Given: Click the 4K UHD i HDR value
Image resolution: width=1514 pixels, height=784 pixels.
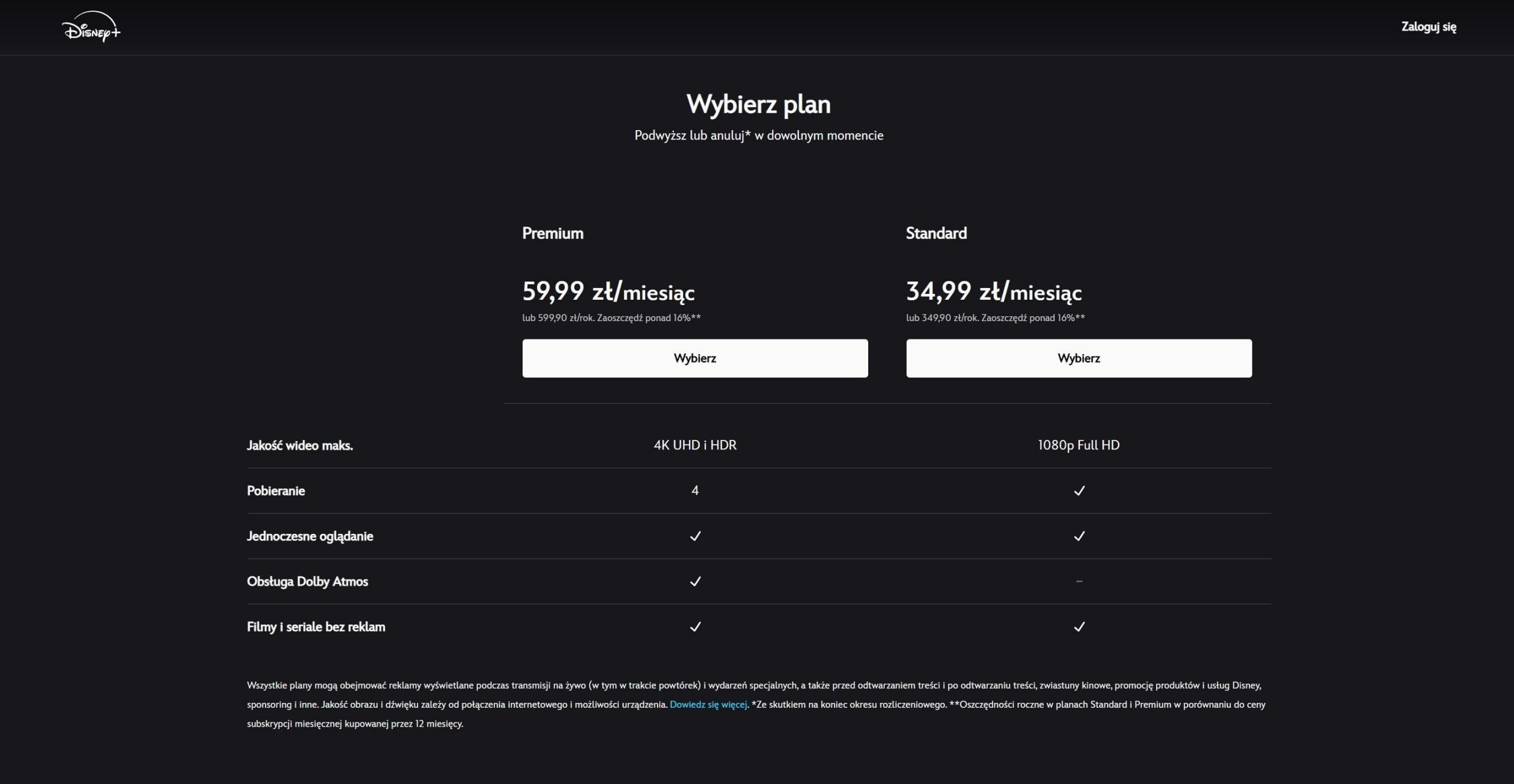Looking at the screenshot, I should pos(695,445).
